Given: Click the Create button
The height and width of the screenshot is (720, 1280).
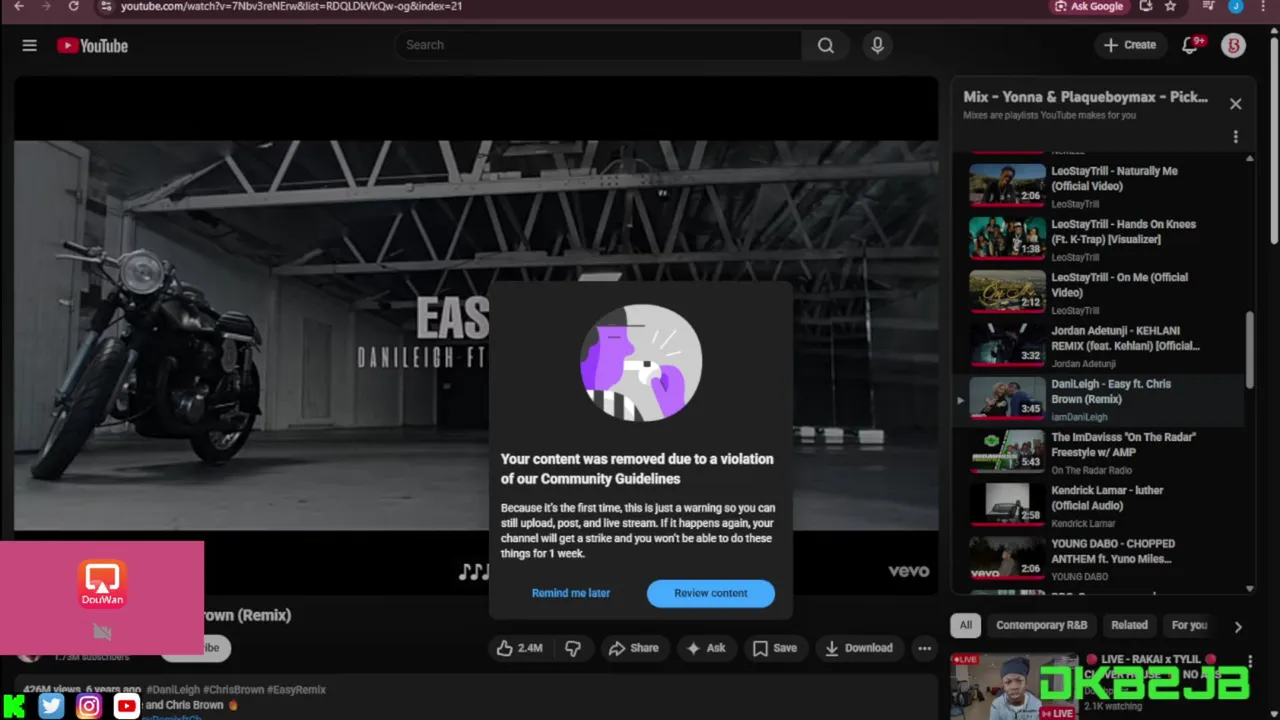Looking at the screenshot, I should 1130,45.
